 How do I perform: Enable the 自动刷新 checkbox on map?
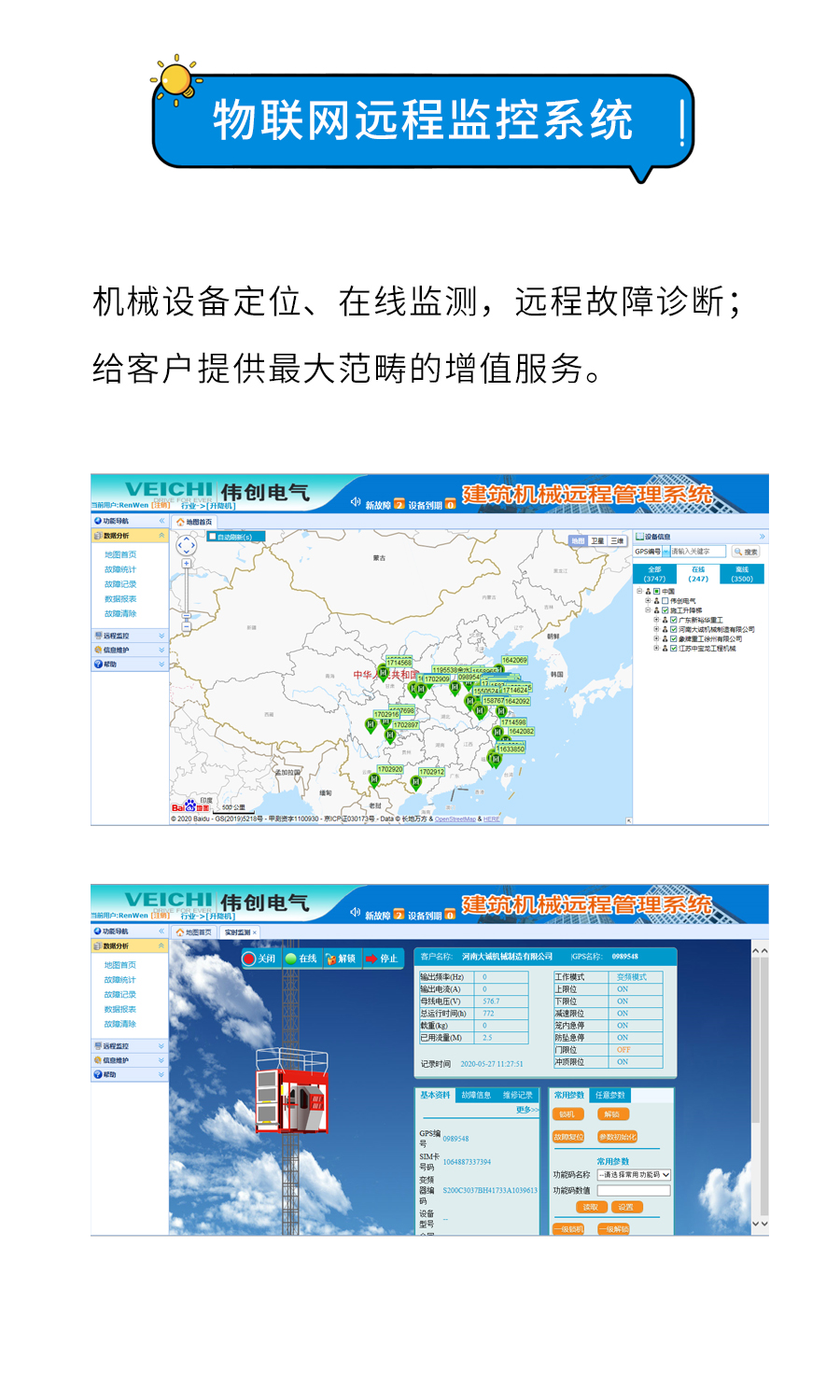(213, 537)
